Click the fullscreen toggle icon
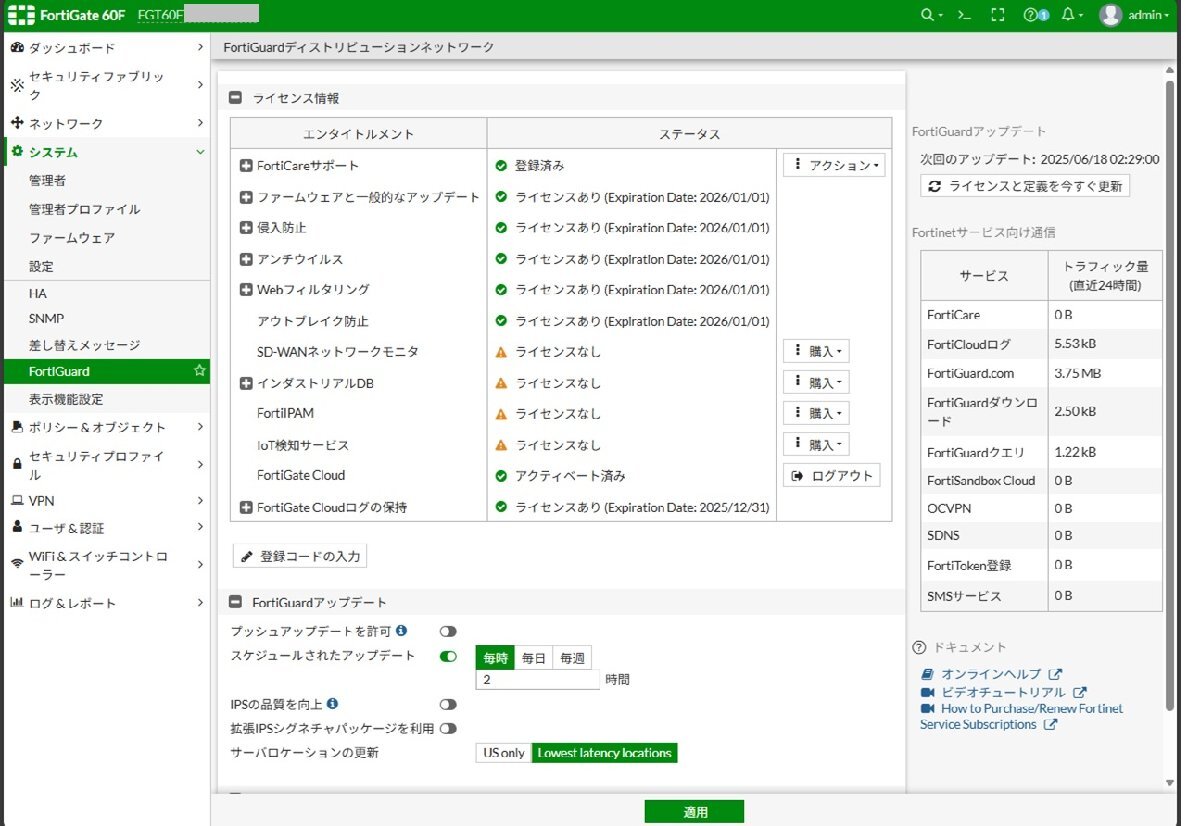Screen dimensions: 1200x826 (x=996, y=15)
